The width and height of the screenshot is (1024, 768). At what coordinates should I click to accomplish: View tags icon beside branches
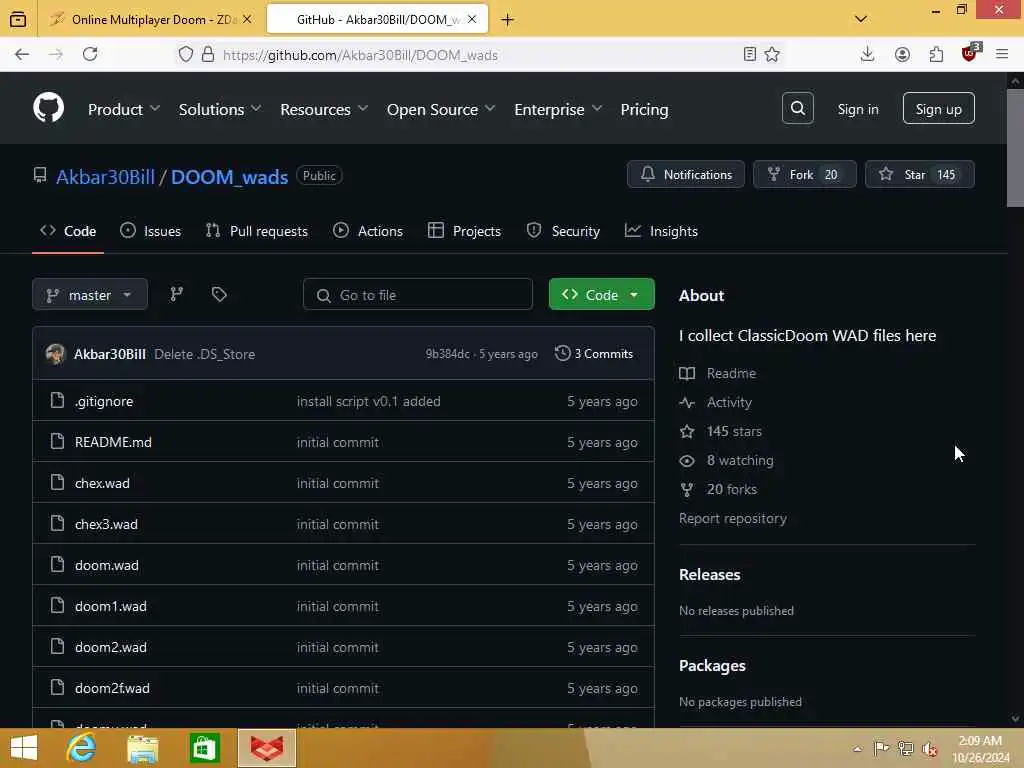tap(219, 295)
